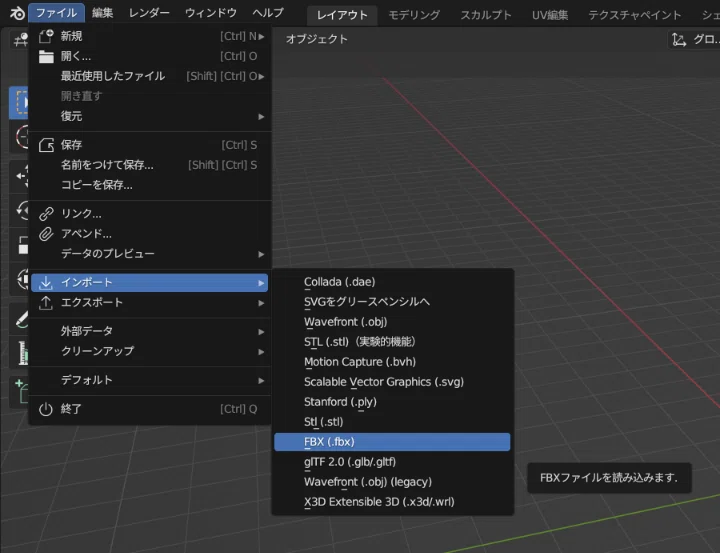720x553 pixels.
Task: Open the ファイル menu
Action: 56,13
